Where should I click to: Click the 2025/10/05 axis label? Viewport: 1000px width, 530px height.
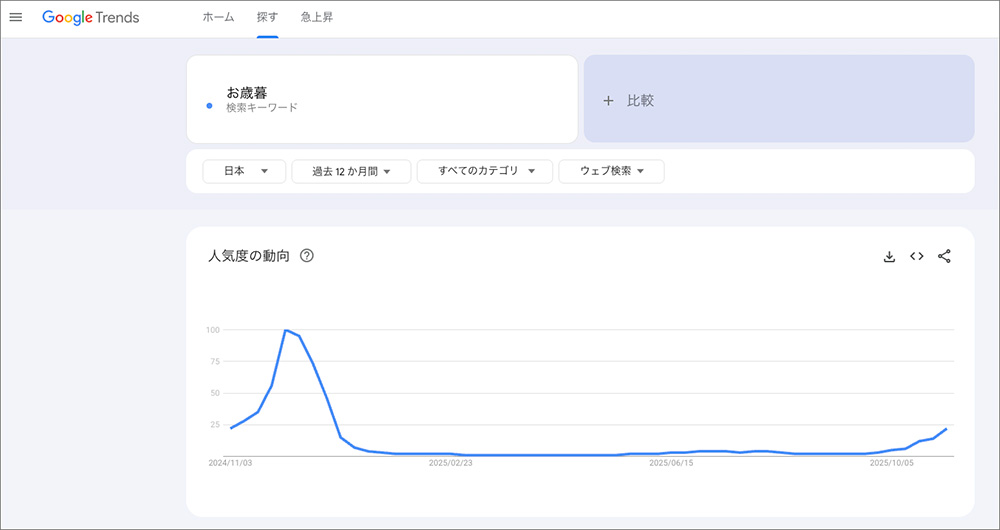point(892,463)
